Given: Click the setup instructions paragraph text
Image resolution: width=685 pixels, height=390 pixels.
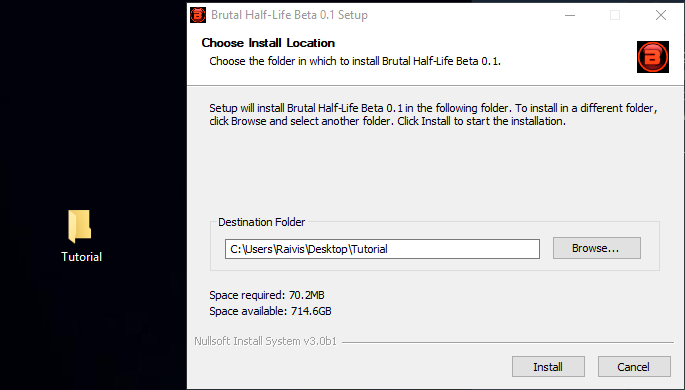Looking at the screenshot, I should click(433, 114).
